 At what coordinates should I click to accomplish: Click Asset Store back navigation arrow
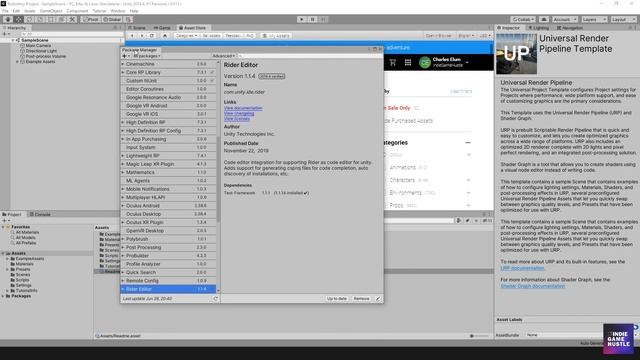pyautogui.click(x=132, y=36)
